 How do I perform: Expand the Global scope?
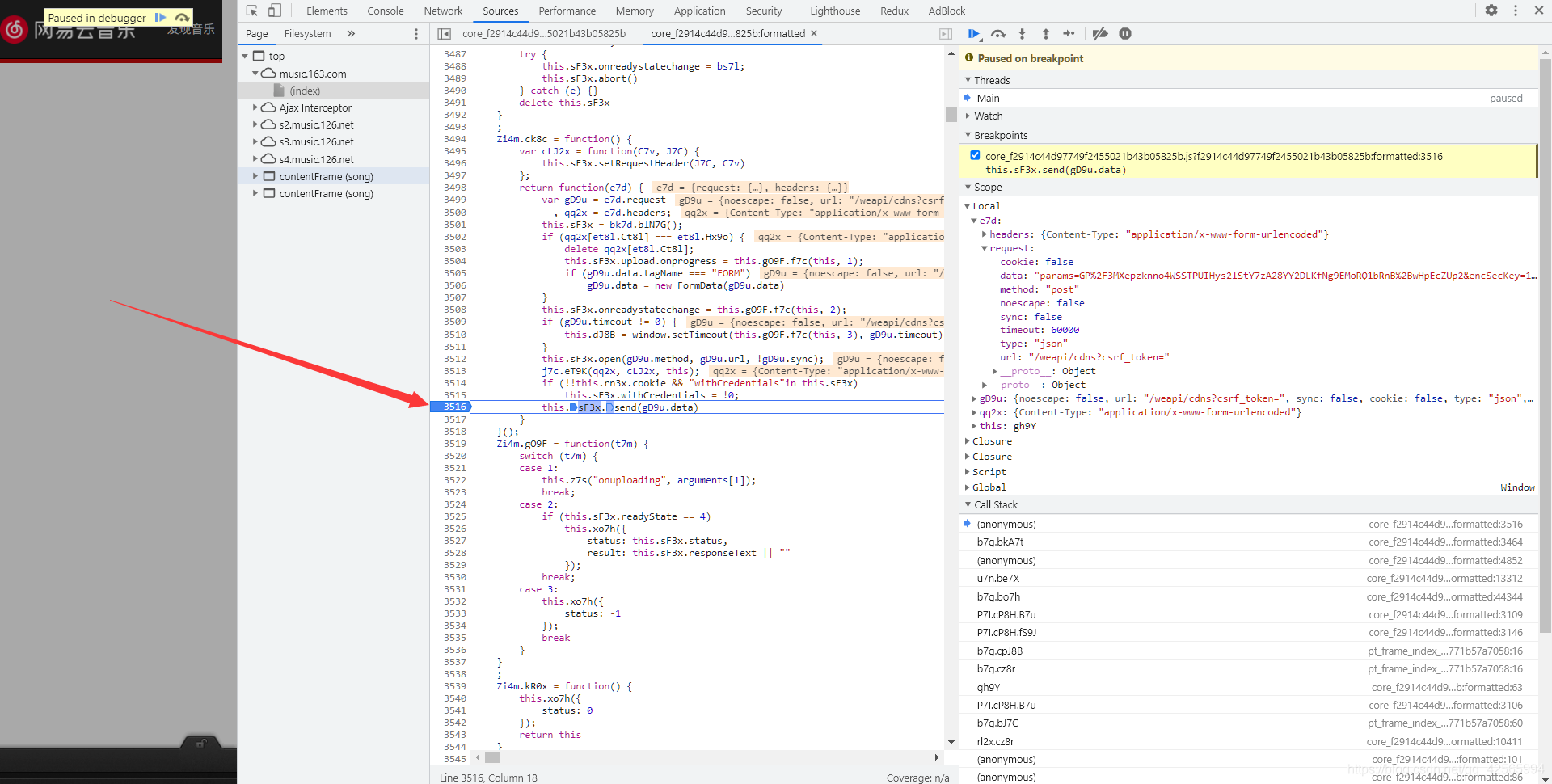point(968,487)
